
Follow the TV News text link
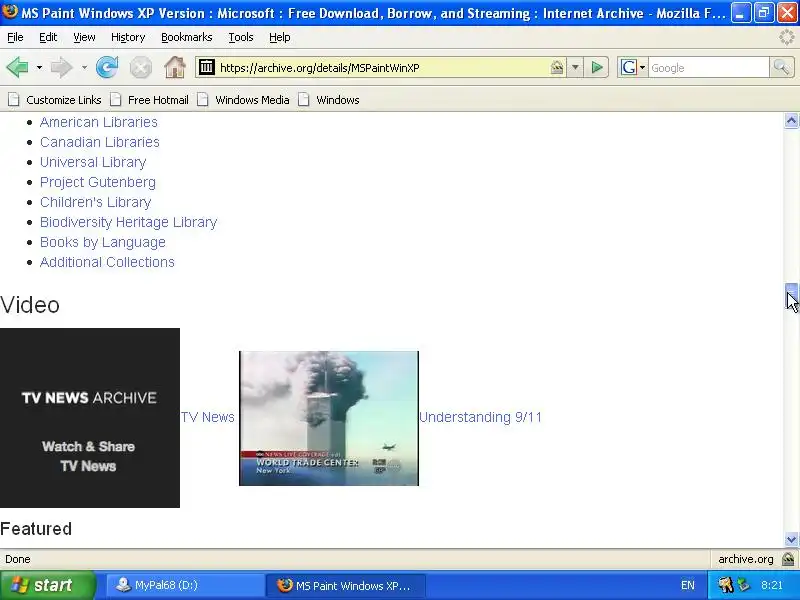click(208, 417)
